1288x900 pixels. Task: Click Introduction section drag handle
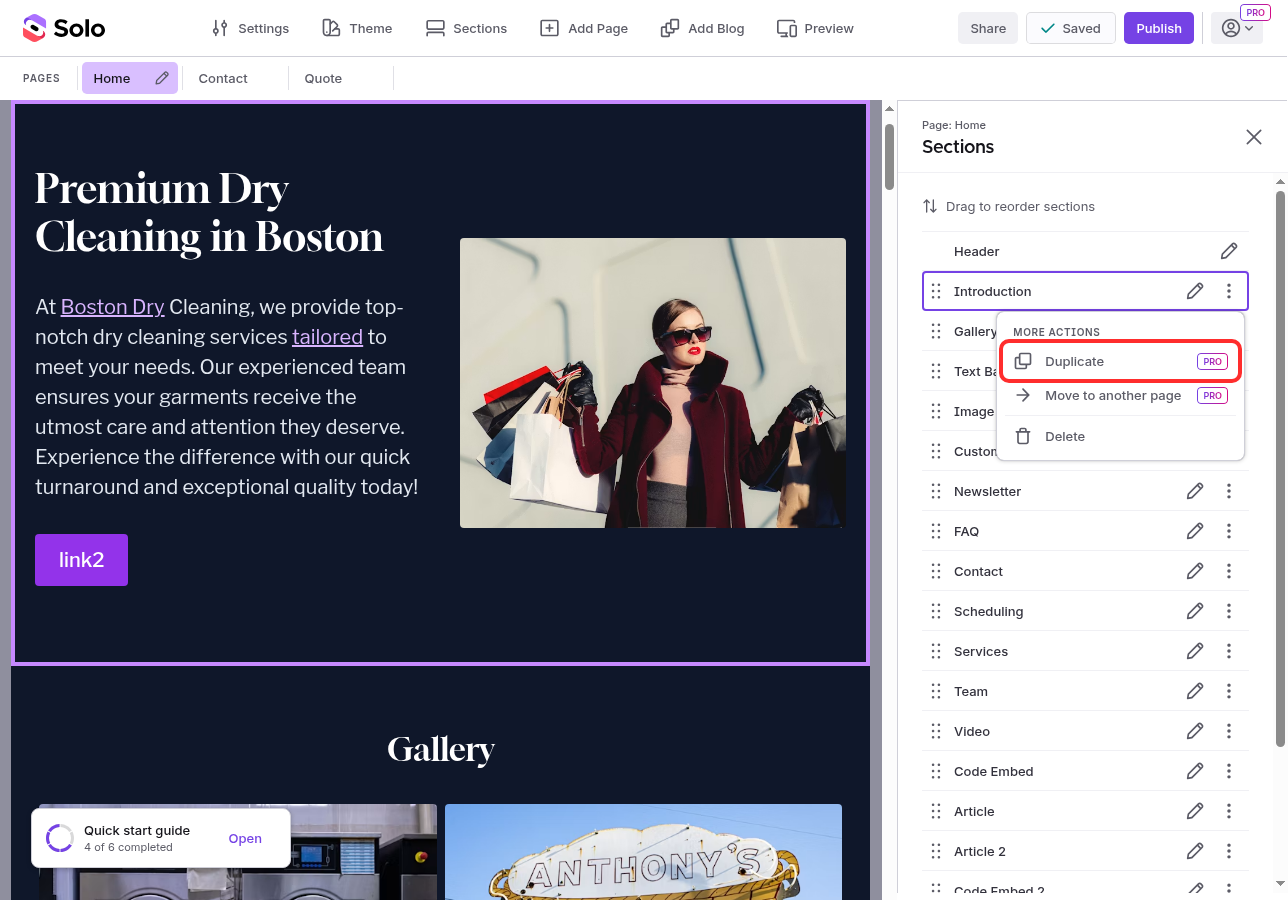(x=936, y=291)
